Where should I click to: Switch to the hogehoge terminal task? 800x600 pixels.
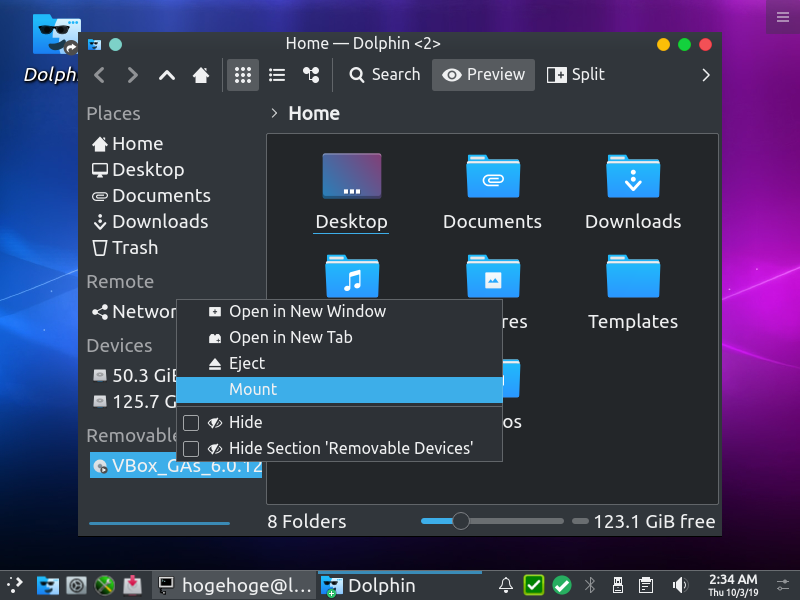[x=234, y=585]
